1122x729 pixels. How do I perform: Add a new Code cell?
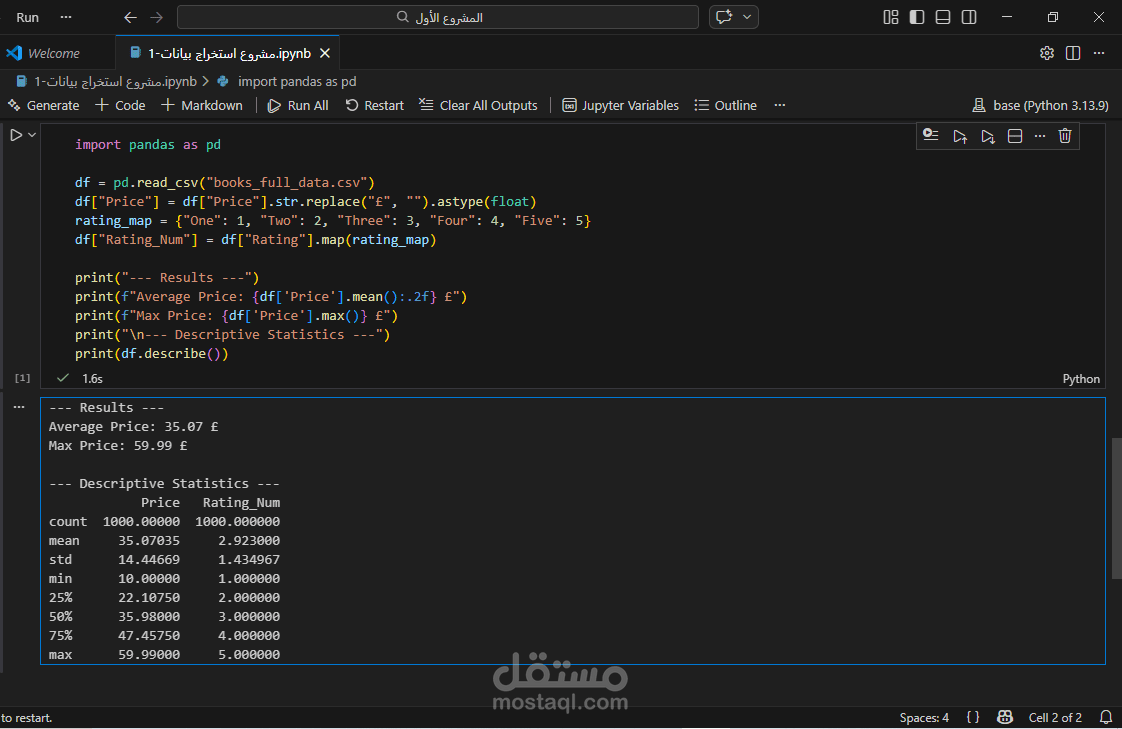click(x=120, y=105)
